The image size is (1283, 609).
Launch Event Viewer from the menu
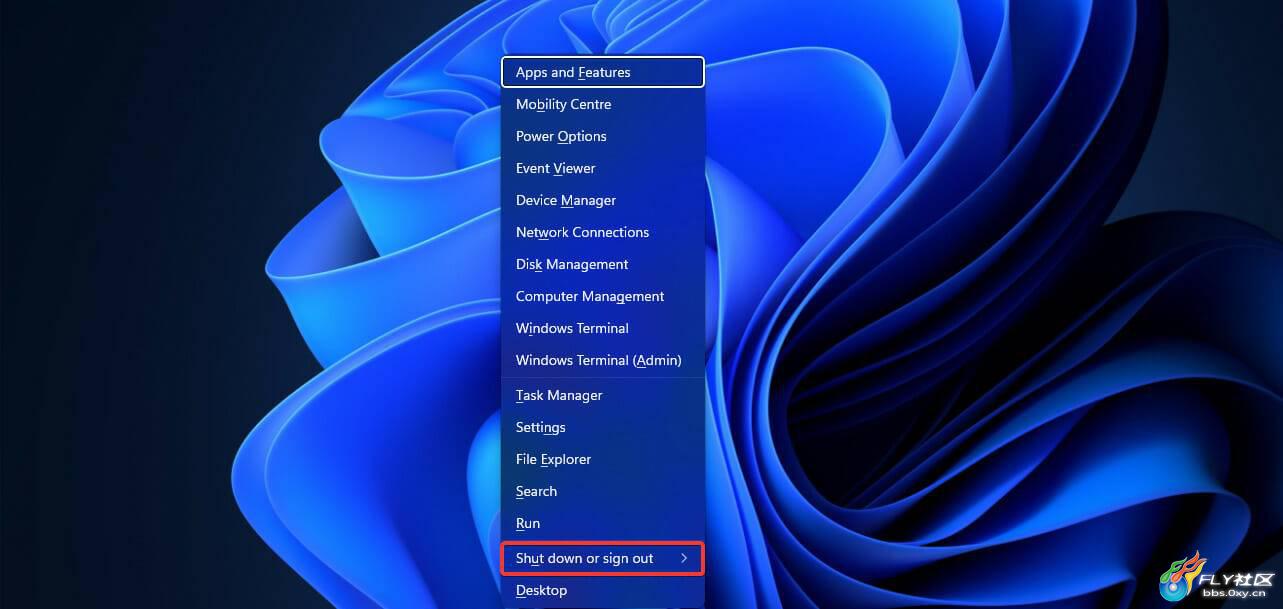(x=603, y=168)
